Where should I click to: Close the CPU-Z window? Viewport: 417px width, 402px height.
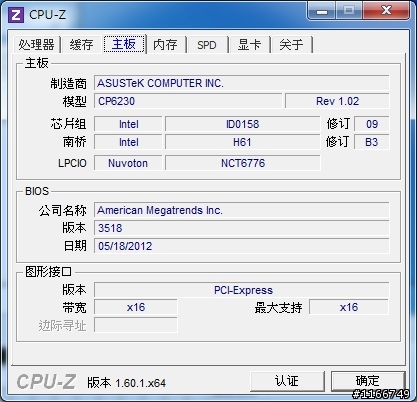coord(386,11)
